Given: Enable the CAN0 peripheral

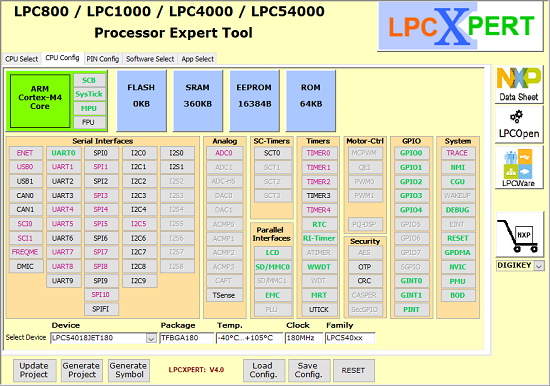Looking at the screenshot, I should coord(25,195).
